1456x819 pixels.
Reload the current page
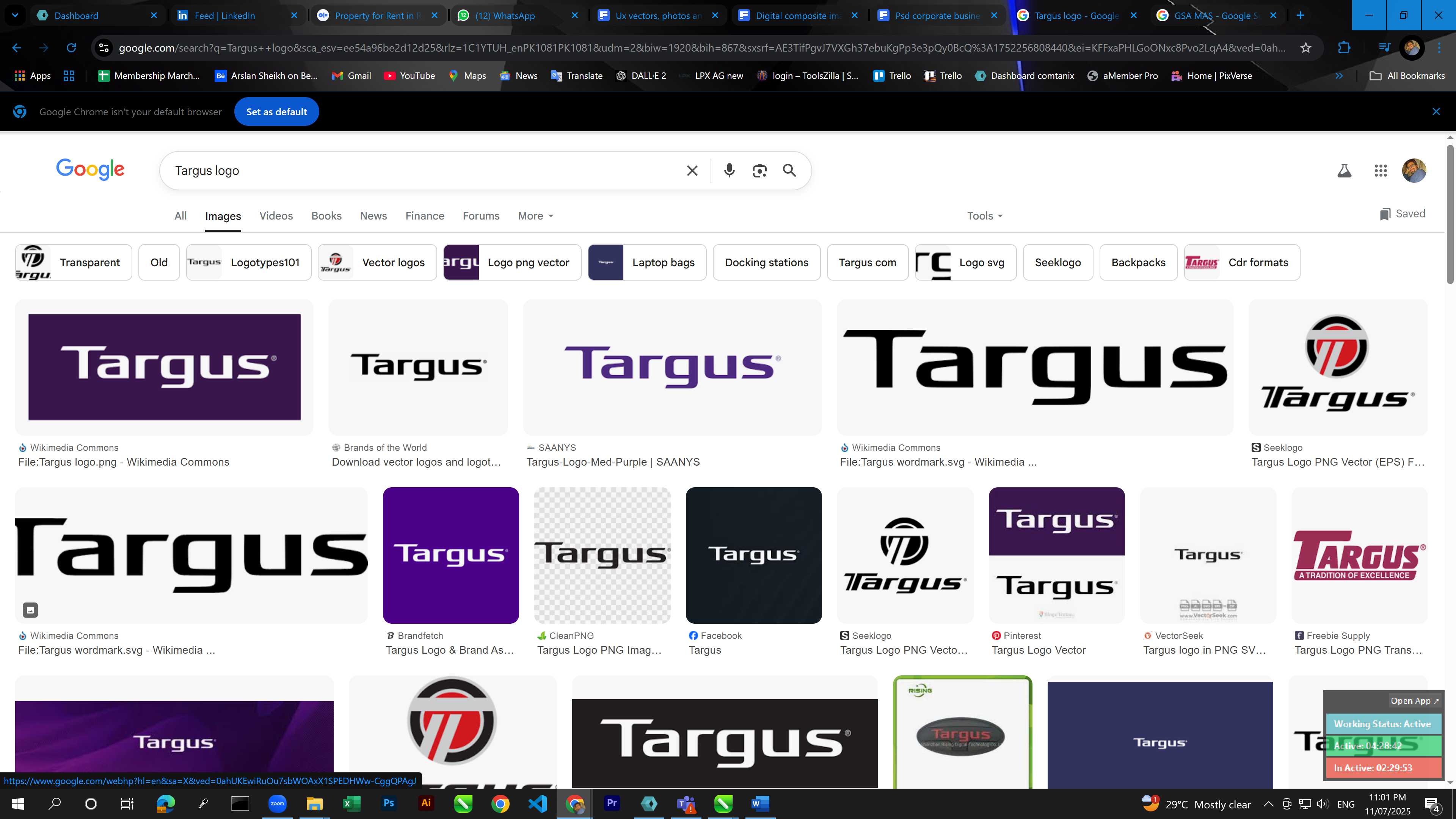(x=71, y=48)
